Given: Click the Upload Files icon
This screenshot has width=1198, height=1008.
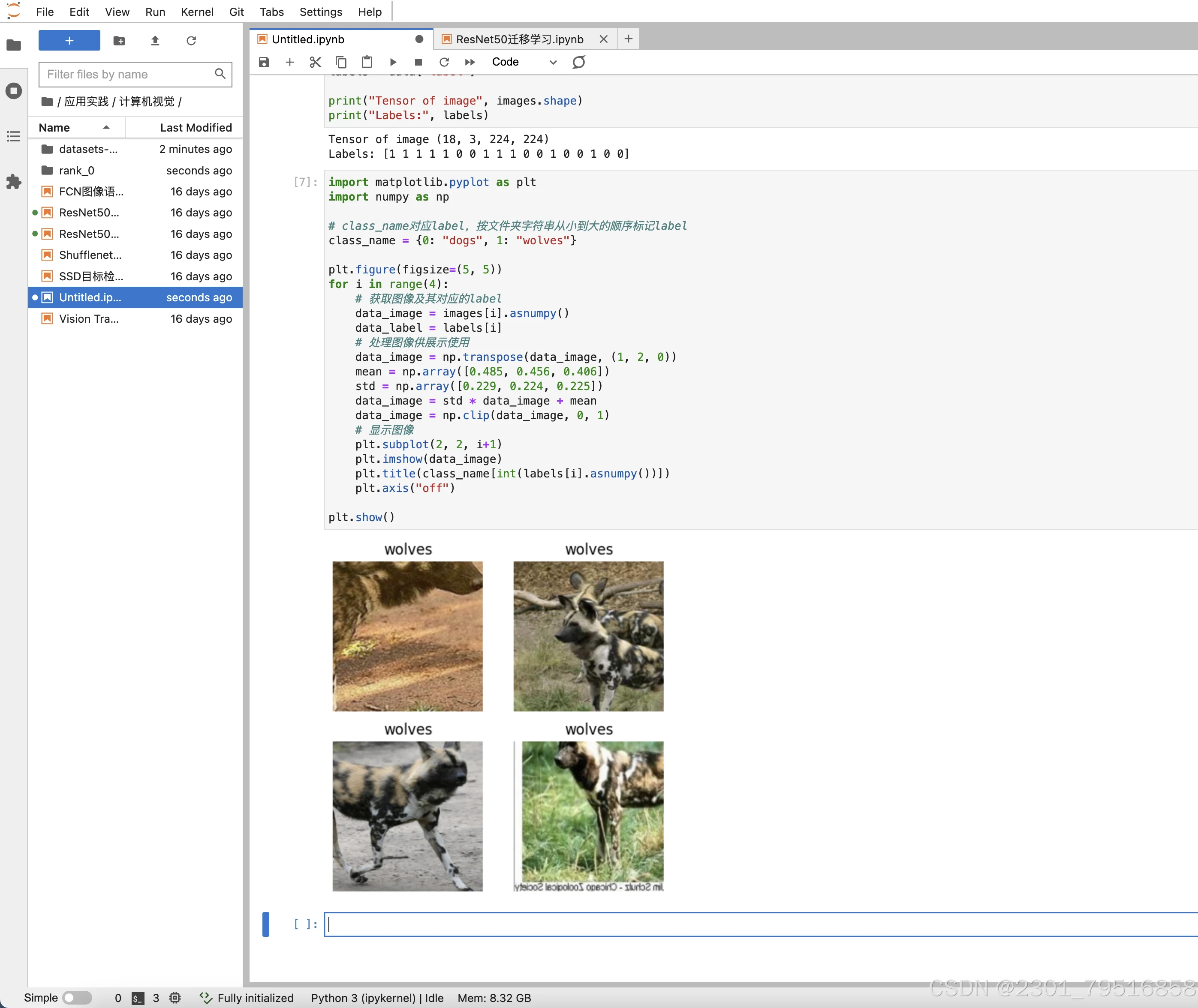Looking at the screenshot, I should click(x=155, y=41).
